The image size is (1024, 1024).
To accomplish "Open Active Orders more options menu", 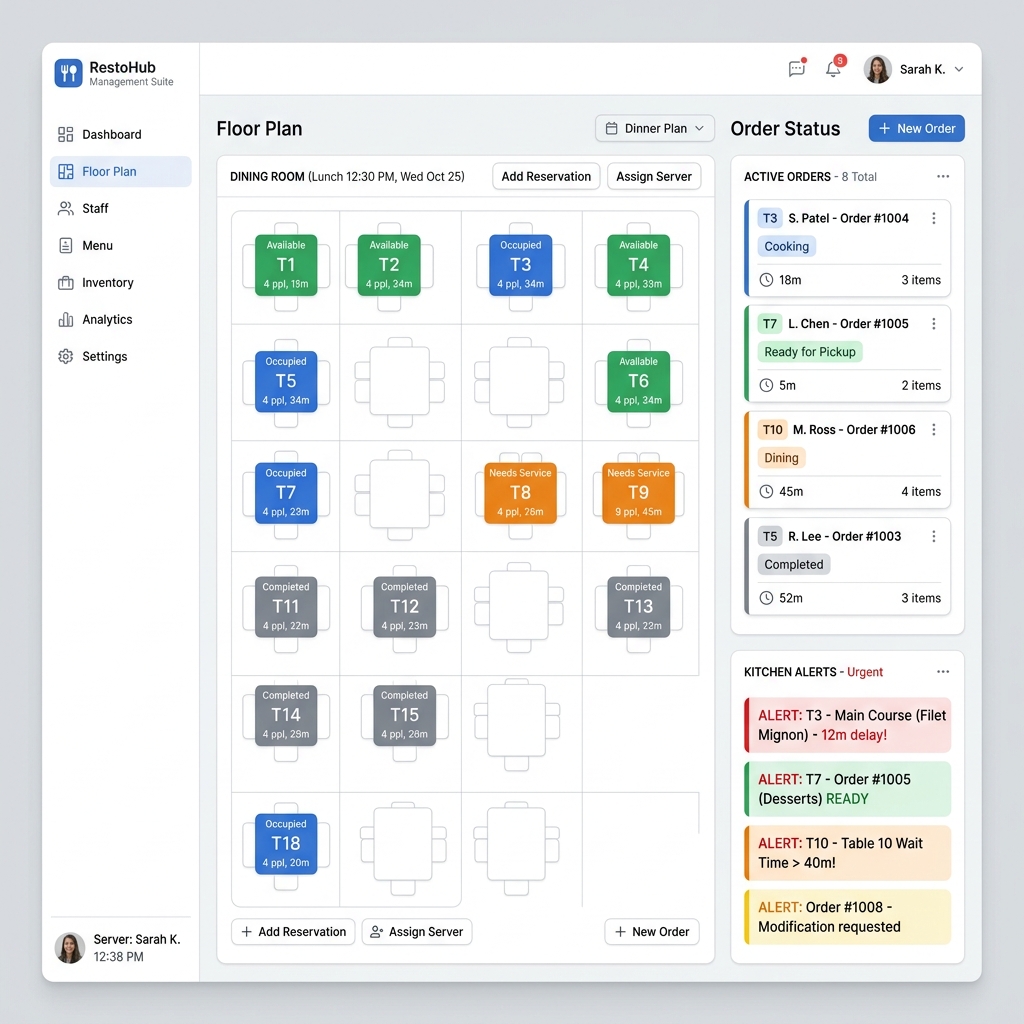I will (x=943, y=176).
